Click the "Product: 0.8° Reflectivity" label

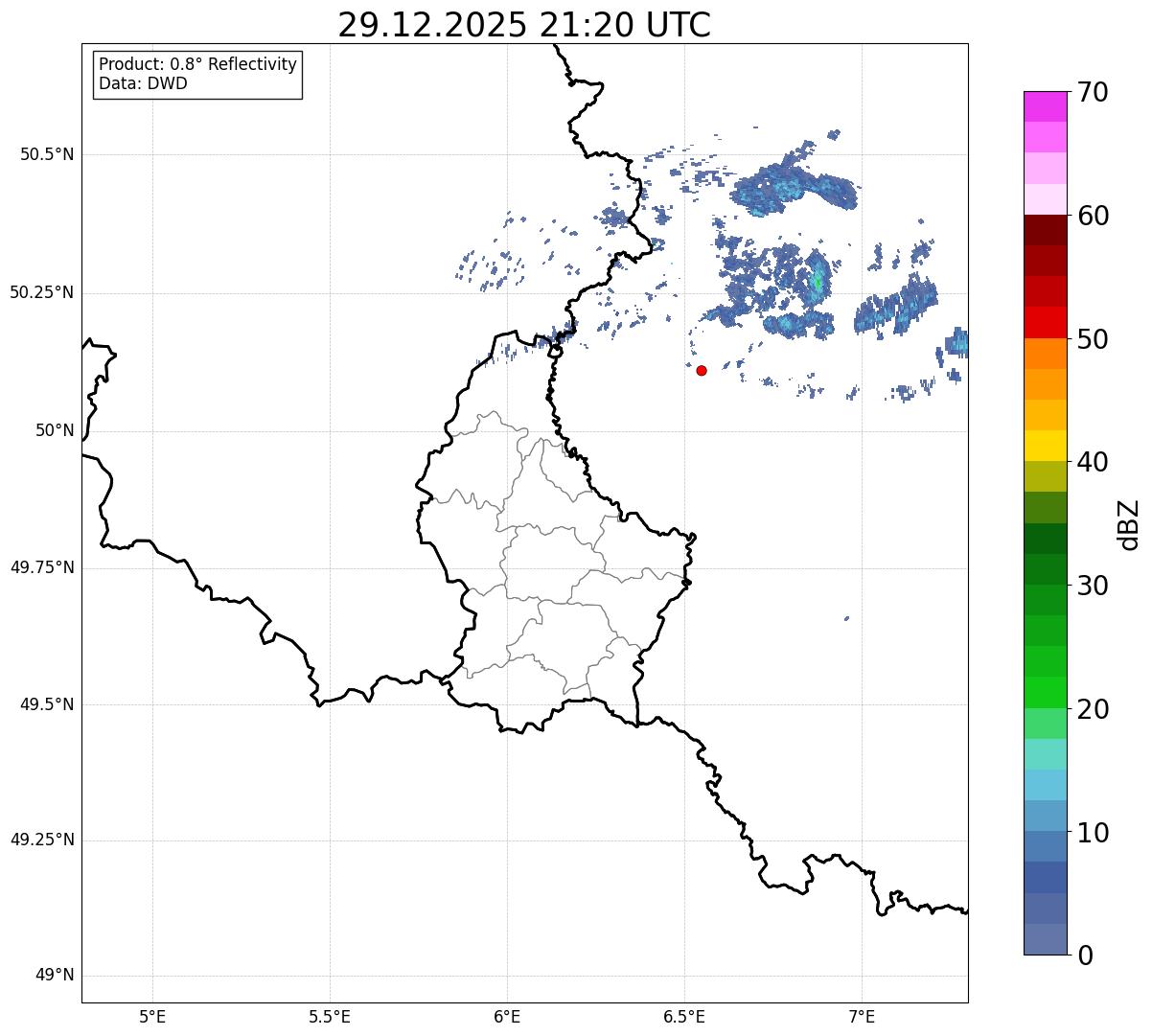coord(198,64)
